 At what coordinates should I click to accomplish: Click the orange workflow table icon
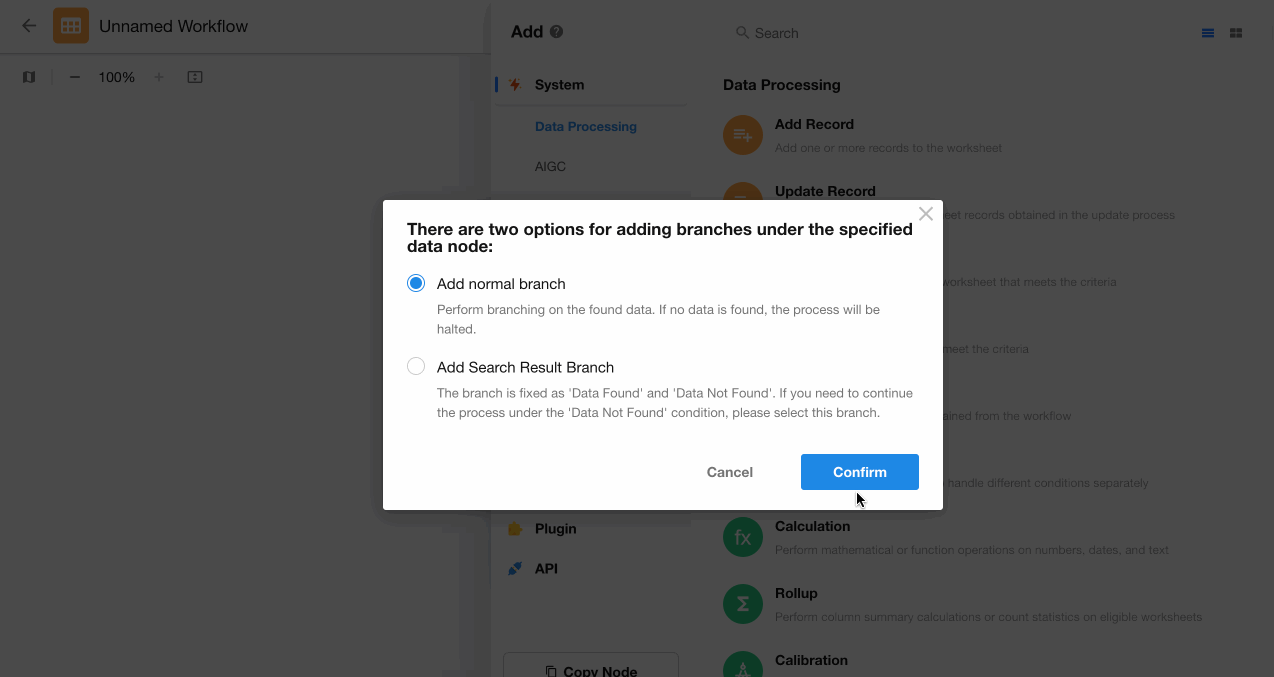[x=71, y=26]
